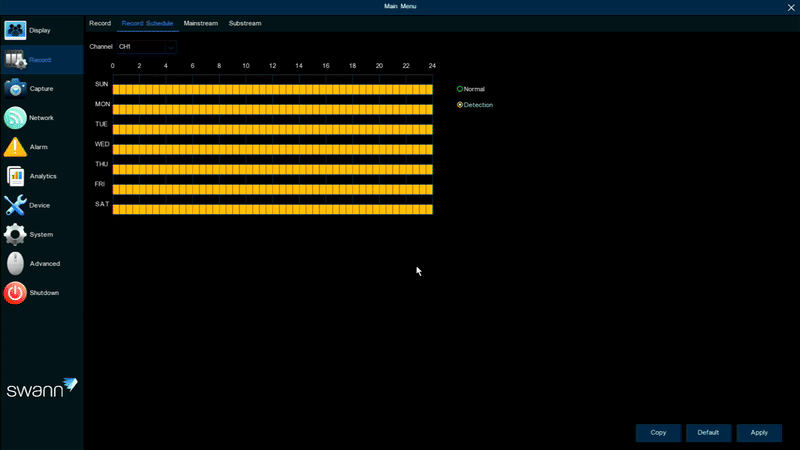
Task: Open the Record tab
Action: [x=100, y=22]
